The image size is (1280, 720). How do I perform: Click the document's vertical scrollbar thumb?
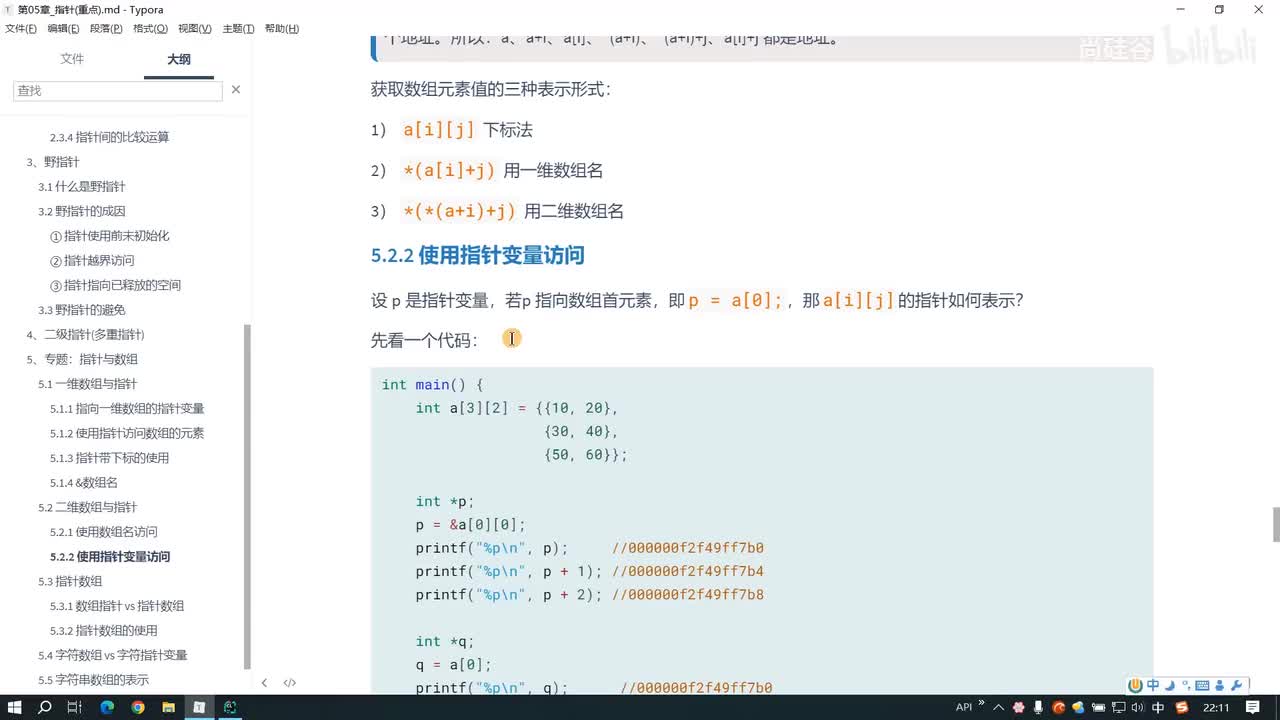(1275, 525)
